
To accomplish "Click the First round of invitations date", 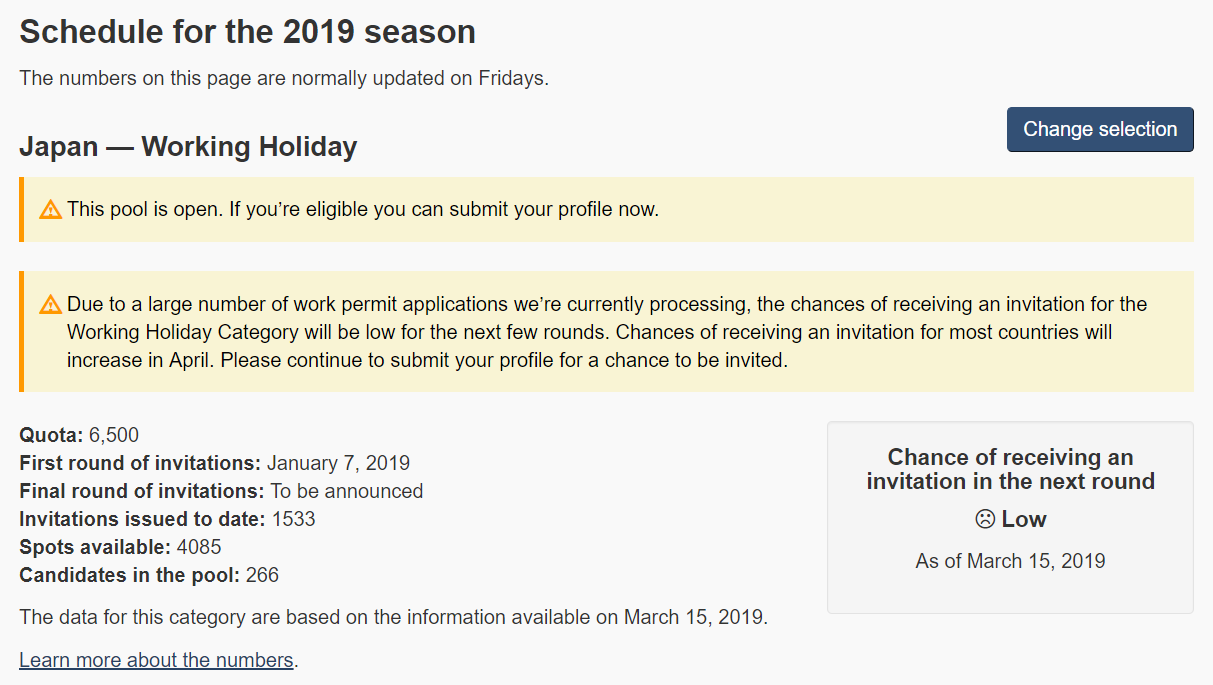I will tap(338, 463).
